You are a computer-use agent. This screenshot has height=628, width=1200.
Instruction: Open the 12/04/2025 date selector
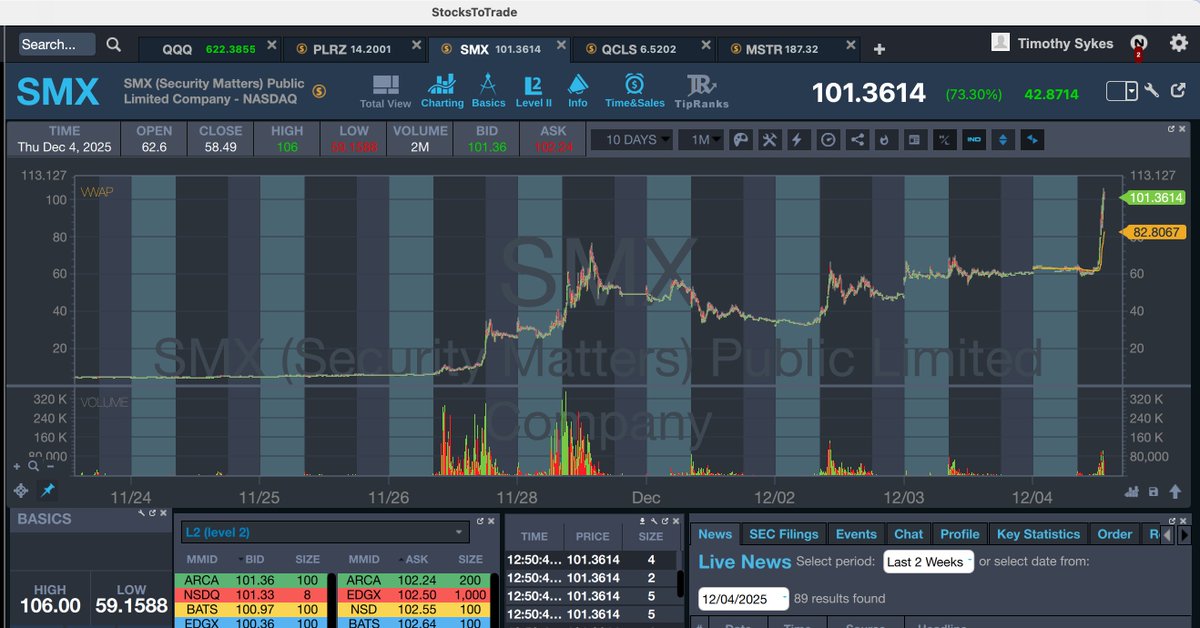pos(743,598)
